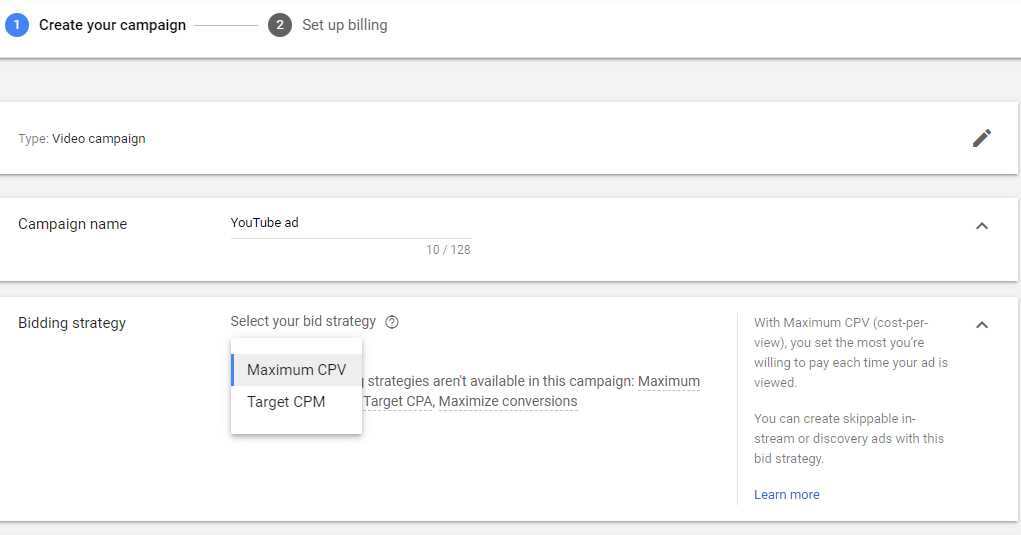Focus the campaign name text field

[x=350, y=223]
